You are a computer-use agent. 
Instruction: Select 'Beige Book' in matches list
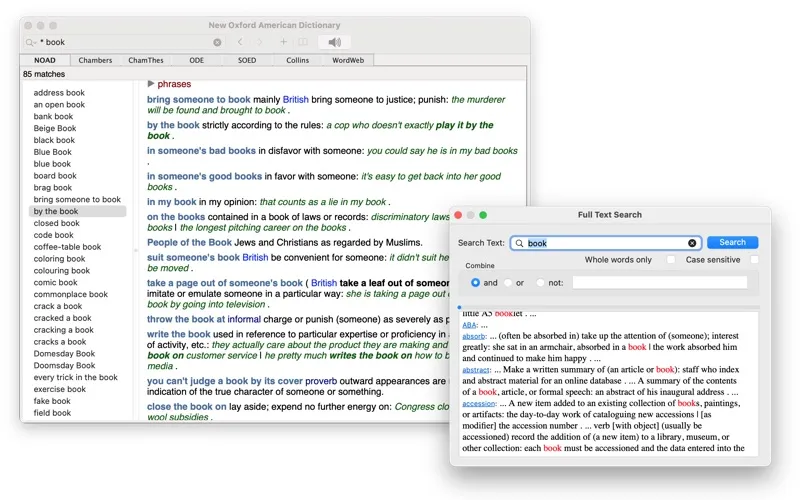(55, 128)
